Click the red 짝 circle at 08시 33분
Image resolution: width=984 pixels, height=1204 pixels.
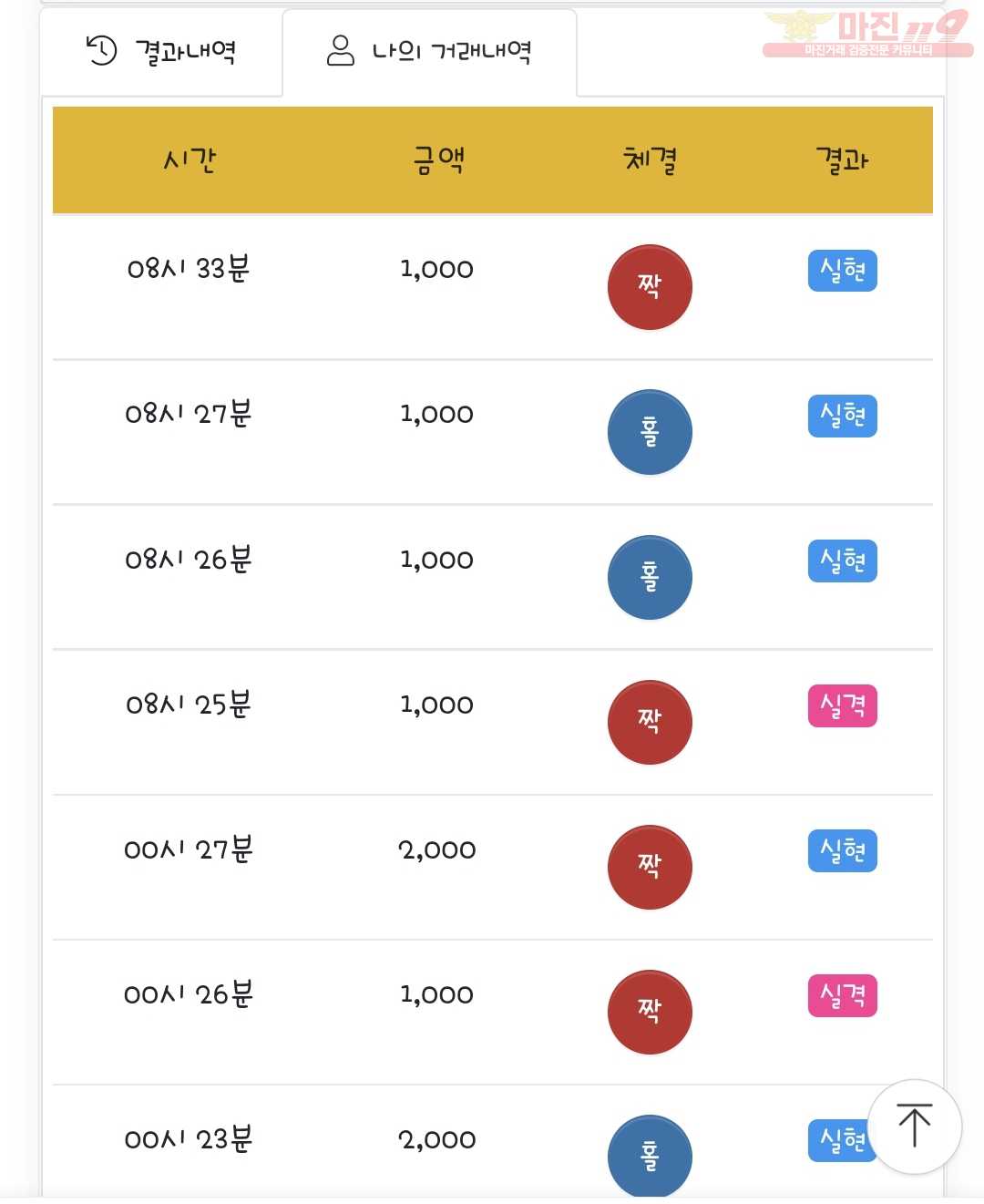click(x=650, y=286)
